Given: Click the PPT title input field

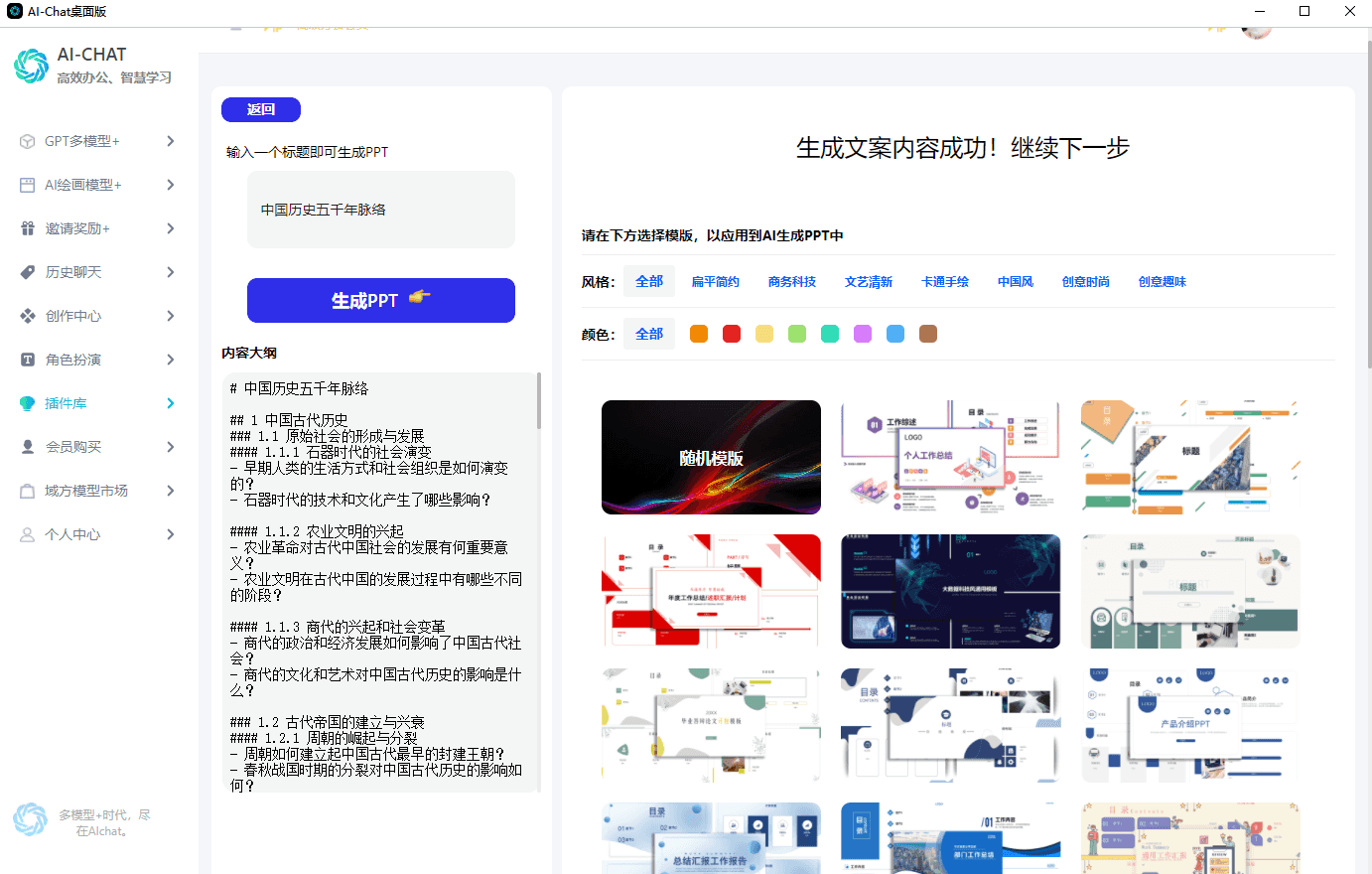Looking at the screenshot, I should [x=381, y=210].
